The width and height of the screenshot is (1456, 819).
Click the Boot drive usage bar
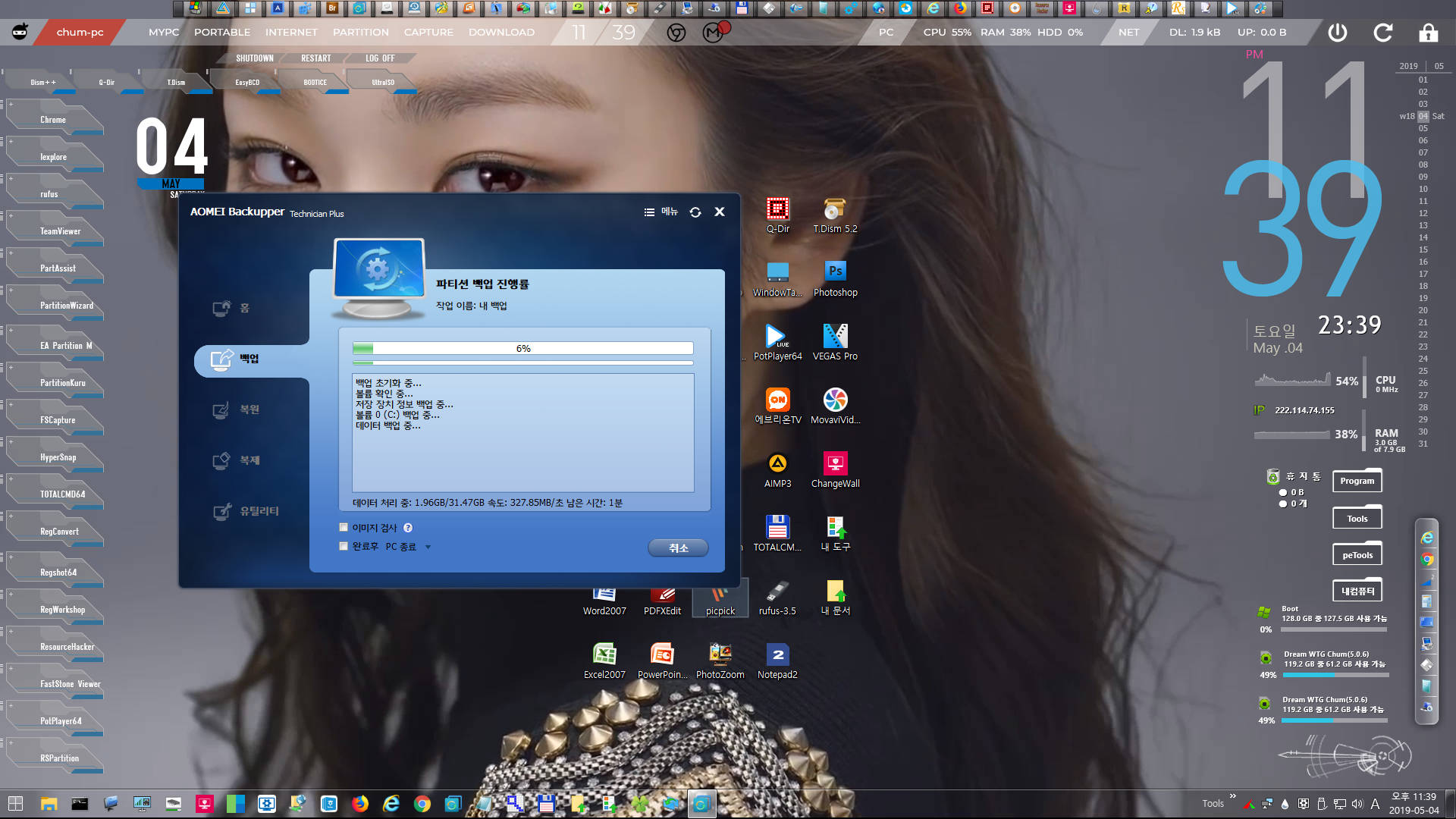(x=1335, y=629)
